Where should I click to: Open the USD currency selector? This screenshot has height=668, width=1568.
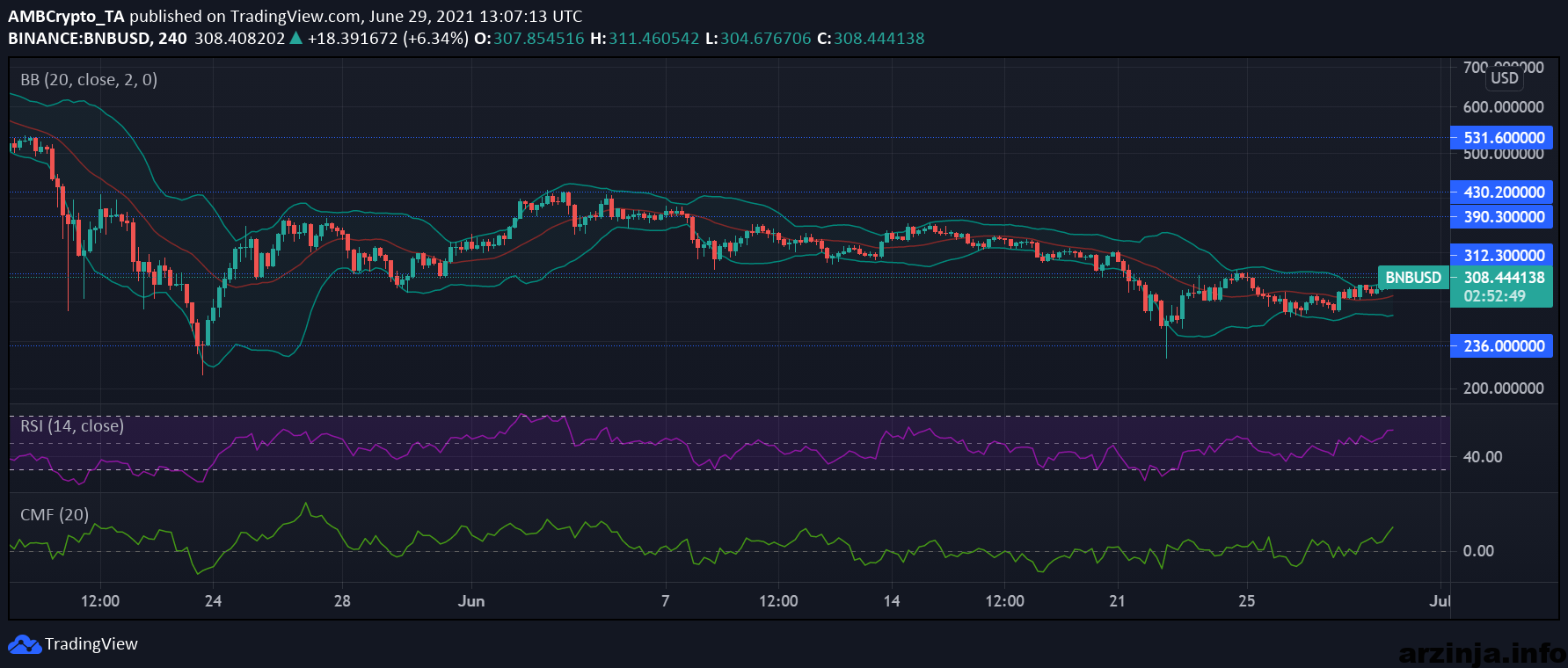click(x=1505, y=78)
